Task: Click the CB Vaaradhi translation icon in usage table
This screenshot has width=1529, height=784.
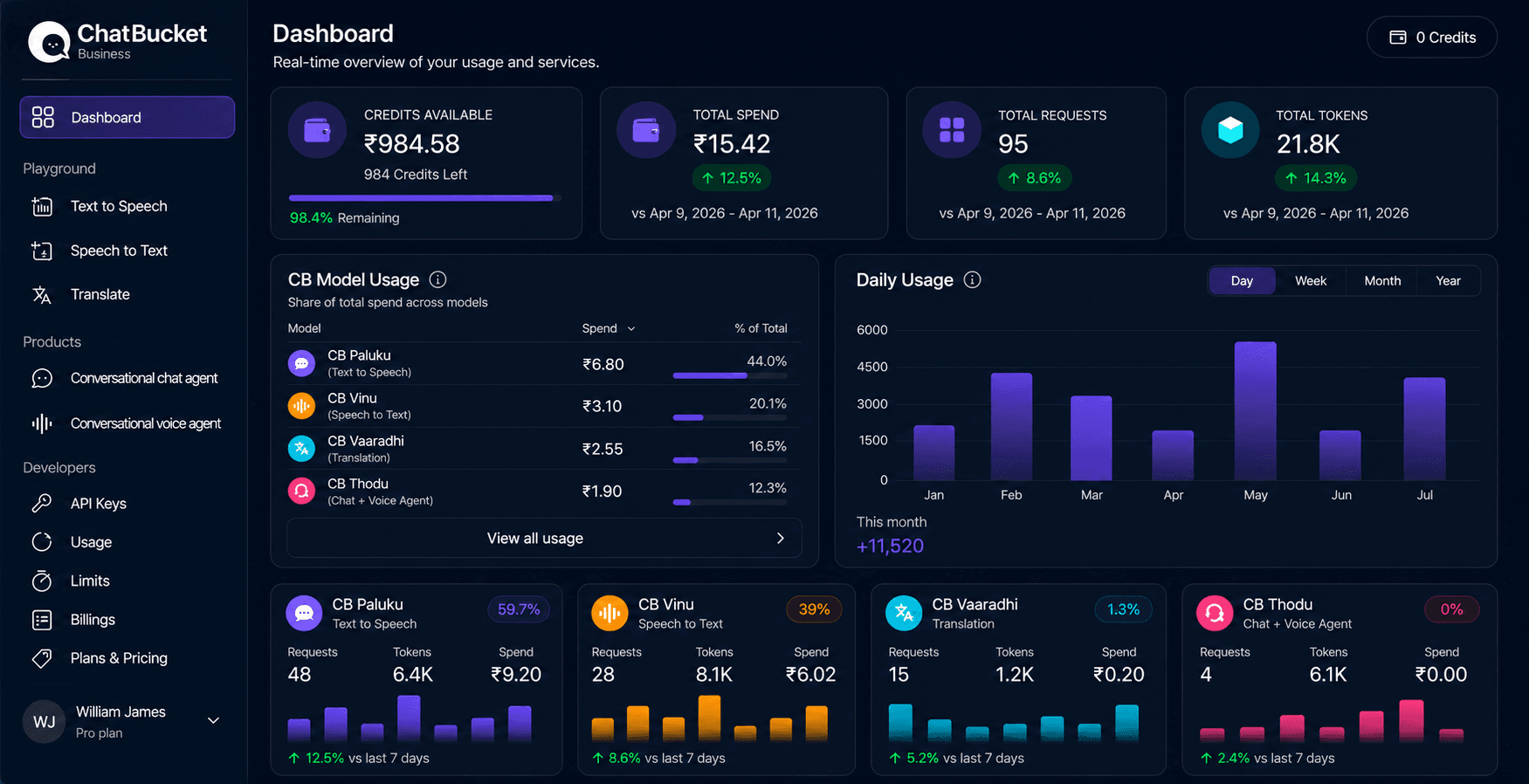Action: point(302,449)
